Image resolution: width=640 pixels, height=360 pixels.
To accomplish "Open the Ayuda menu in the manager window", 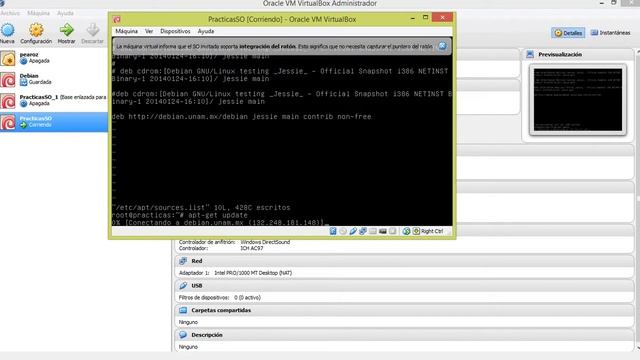I will (65, 13).
